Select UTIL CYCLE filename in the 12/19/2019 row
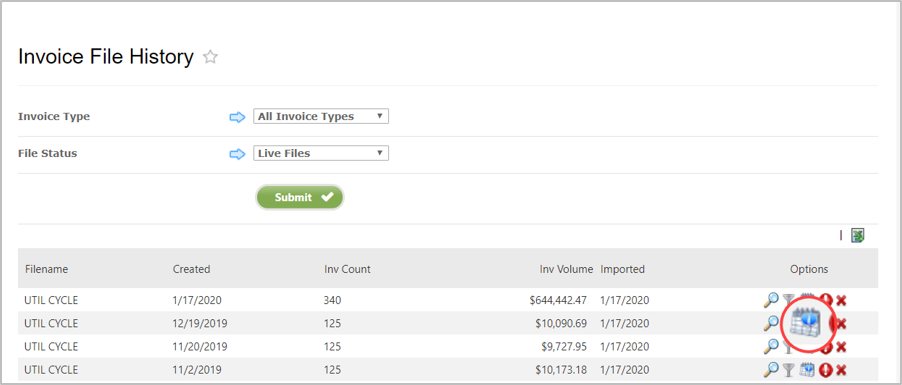 51,323
